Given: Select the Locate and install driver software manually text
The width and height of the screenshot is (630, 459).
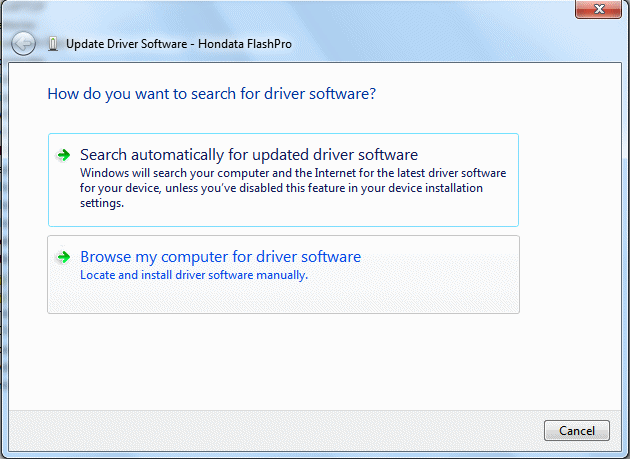Looking at the screenshot, I should pos(194,275).
